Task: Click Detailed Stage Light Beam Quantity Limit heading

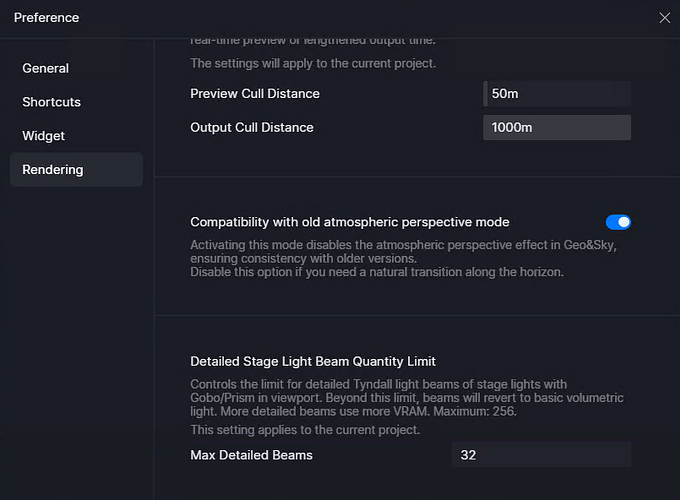Action: click(x=313, y=361)
